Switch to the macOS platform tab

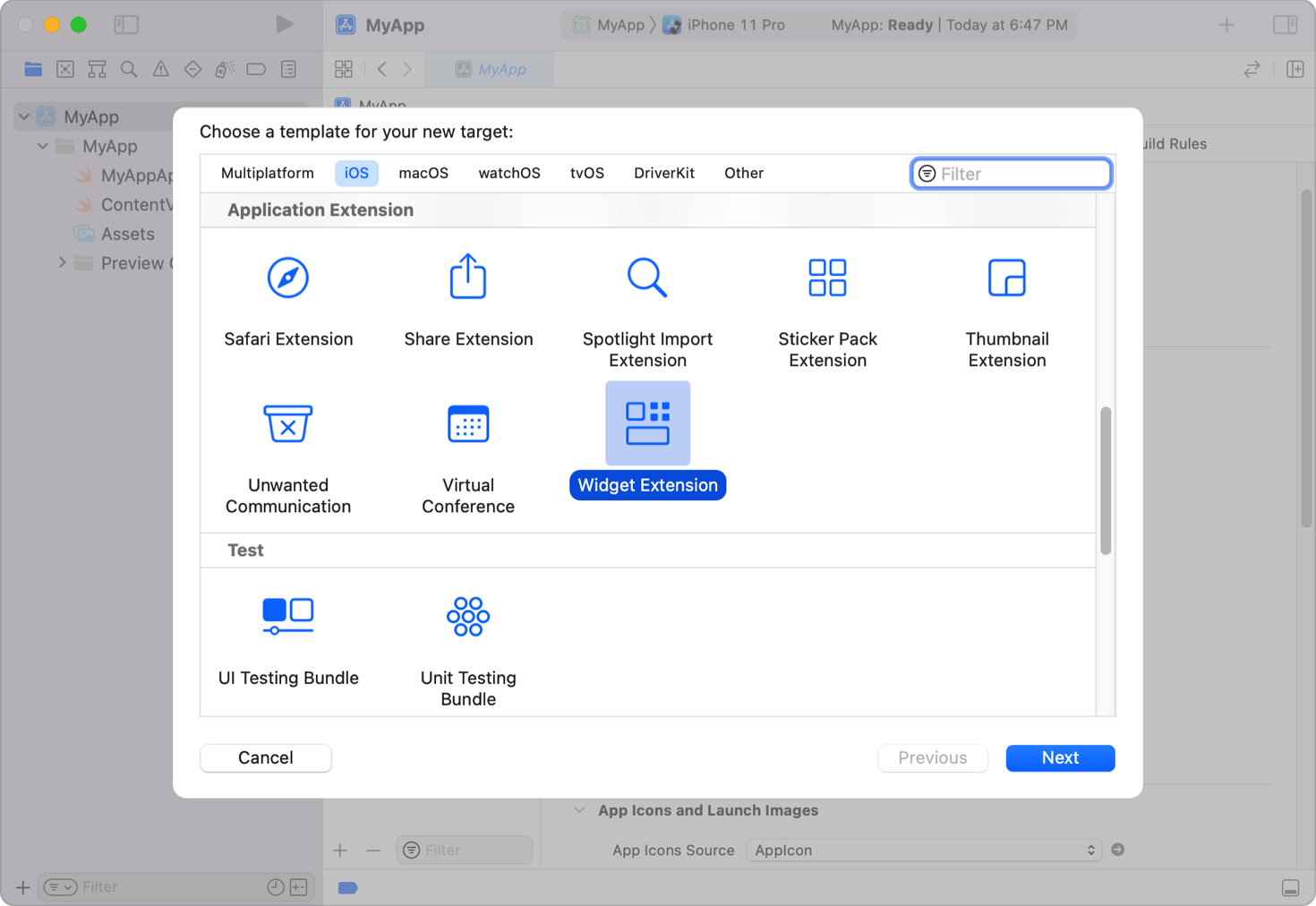point(423,173)
